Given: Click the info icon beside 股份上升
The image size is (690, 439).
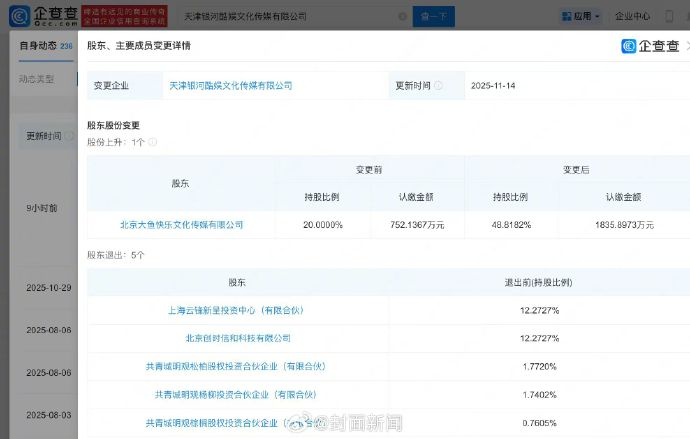Looking at the screenshot, I should coord(153,142).
